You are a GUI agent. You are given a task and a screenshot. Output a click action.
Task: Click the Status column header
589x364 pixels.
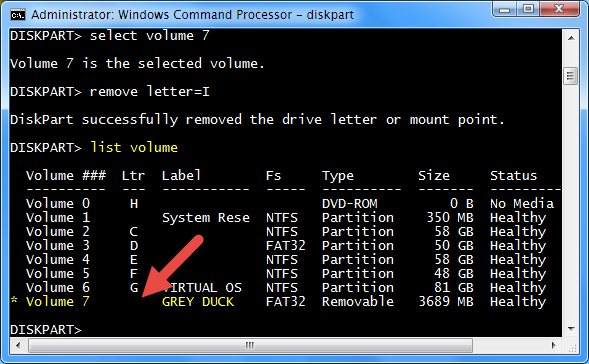[x=513, y=175]
